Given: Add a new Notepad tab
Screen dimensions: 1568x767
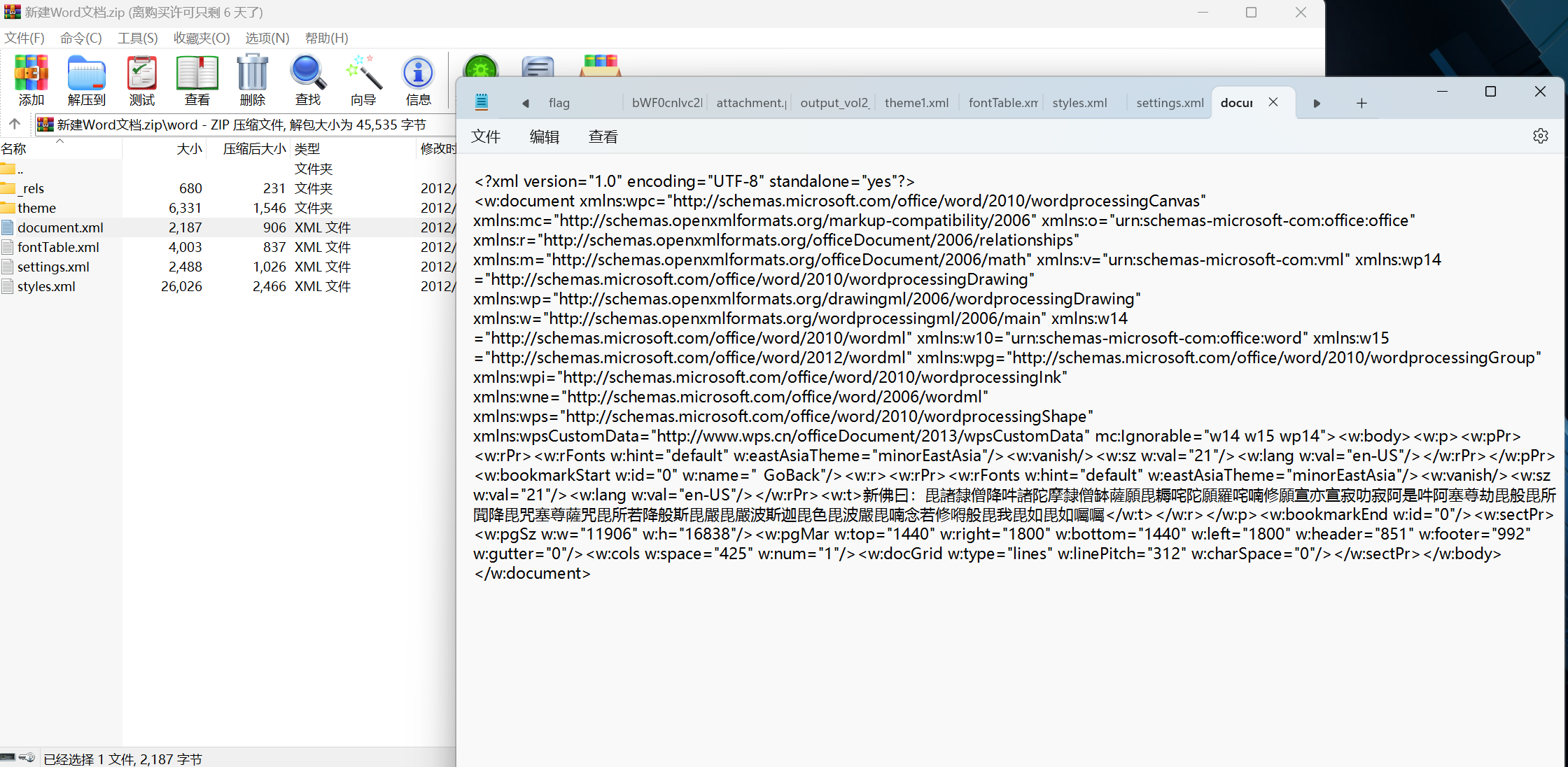Looking at the screenshot, I should click(1361, 103).
